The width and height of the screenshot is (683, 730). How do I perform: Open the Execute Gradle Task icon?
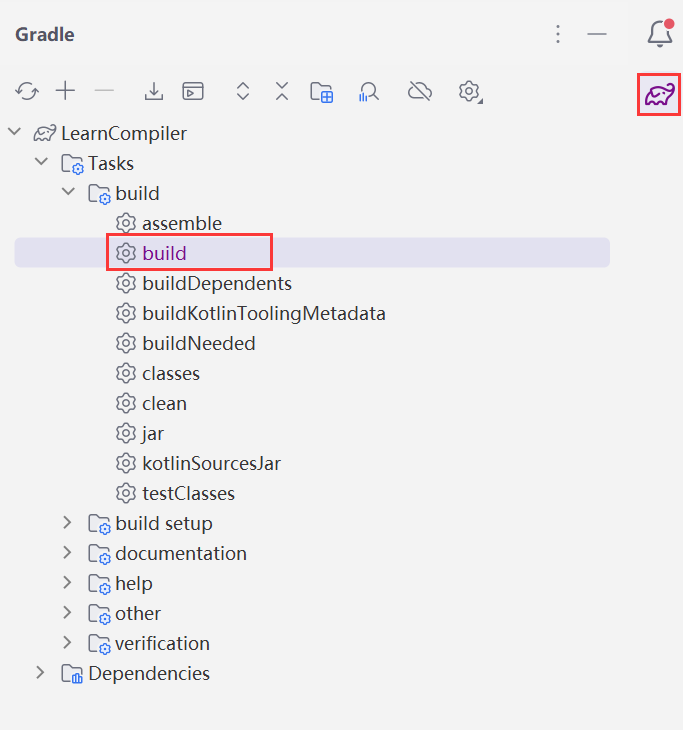[193, 92]
